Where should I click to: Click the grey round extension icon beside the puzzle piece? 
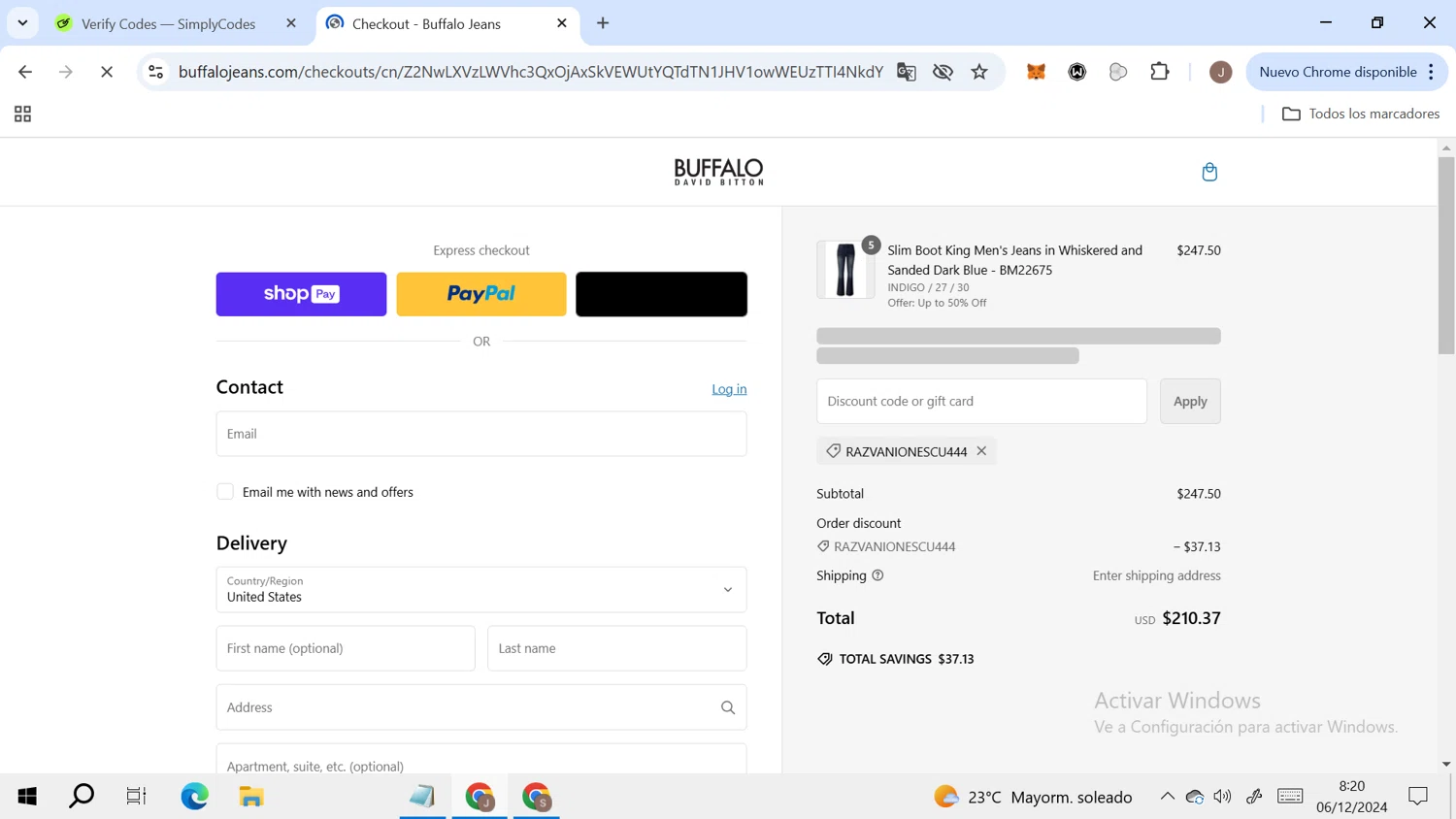click(1118, 72)
